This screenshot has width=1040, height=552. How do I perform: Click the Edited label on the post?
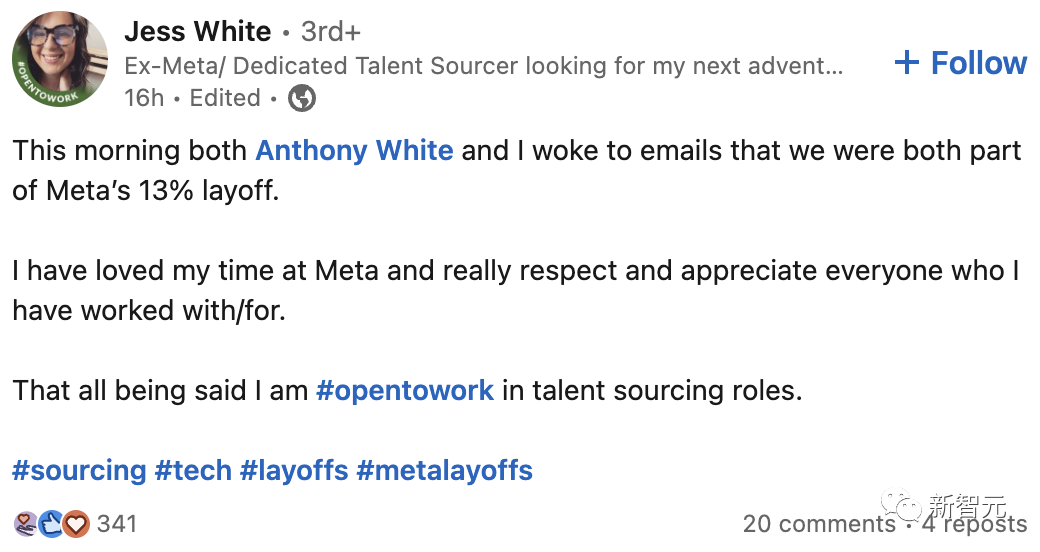(x=225, y=98)
